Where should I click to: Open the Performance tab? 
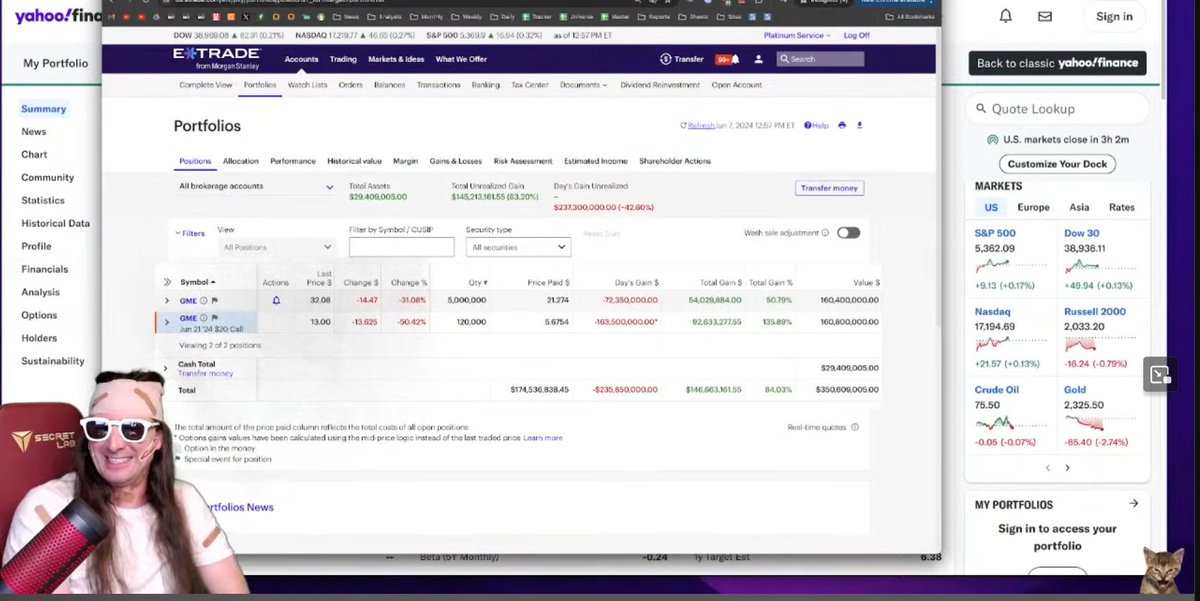293,161
